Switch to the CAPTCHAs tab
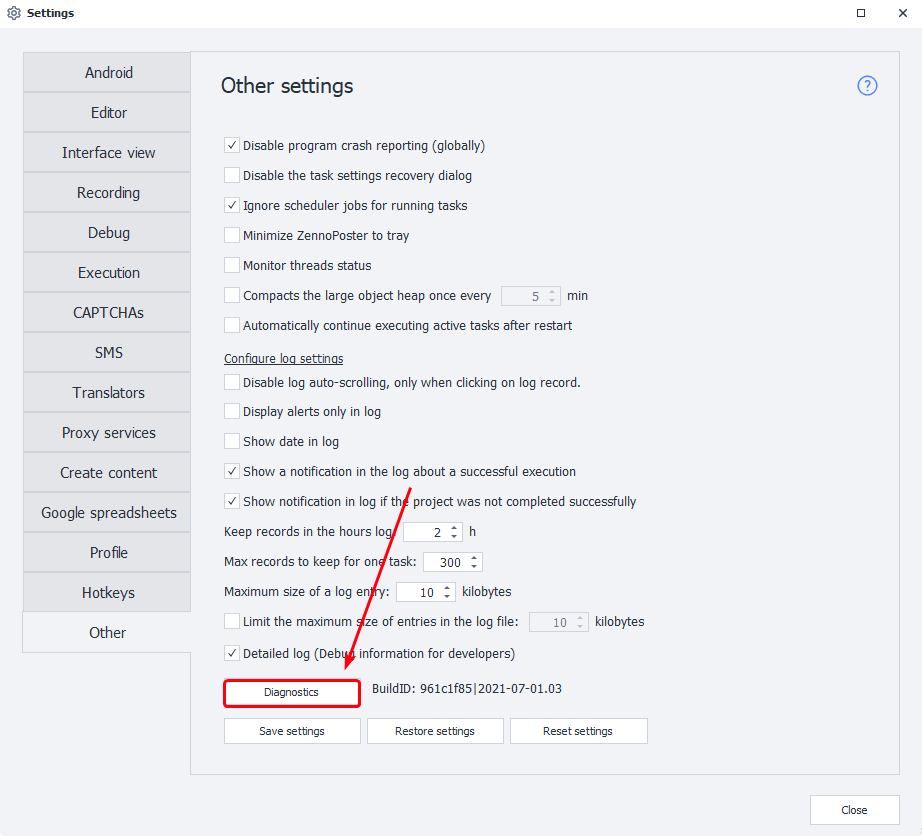 108,313
